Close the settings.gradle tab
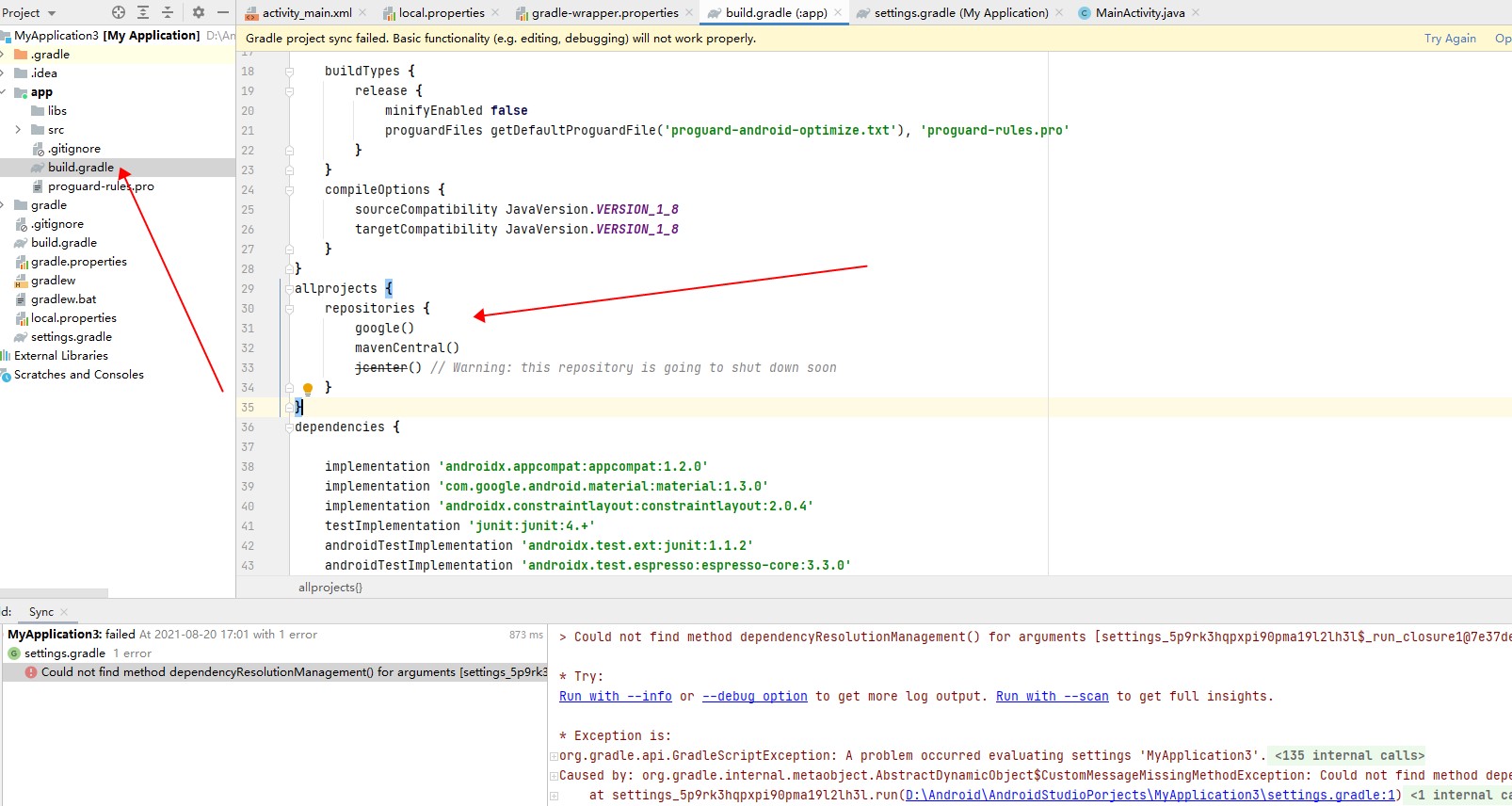This screenshot has width=1512, height=806. pos(1059,12)
